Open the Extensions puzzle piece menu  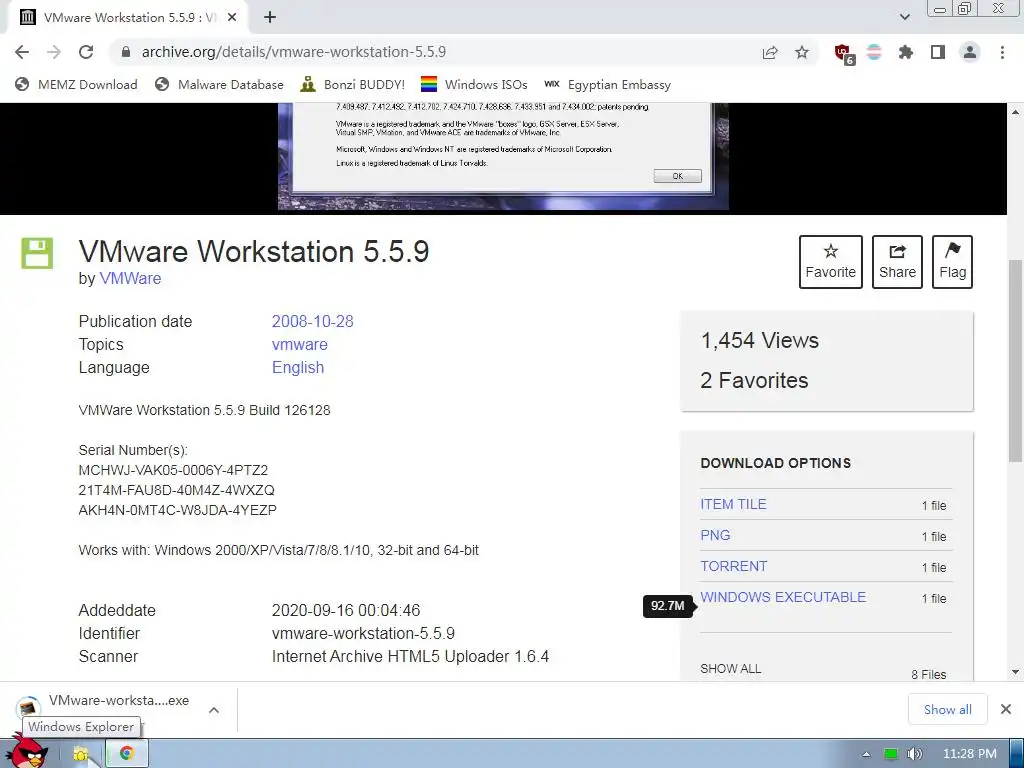coord(906,52)
